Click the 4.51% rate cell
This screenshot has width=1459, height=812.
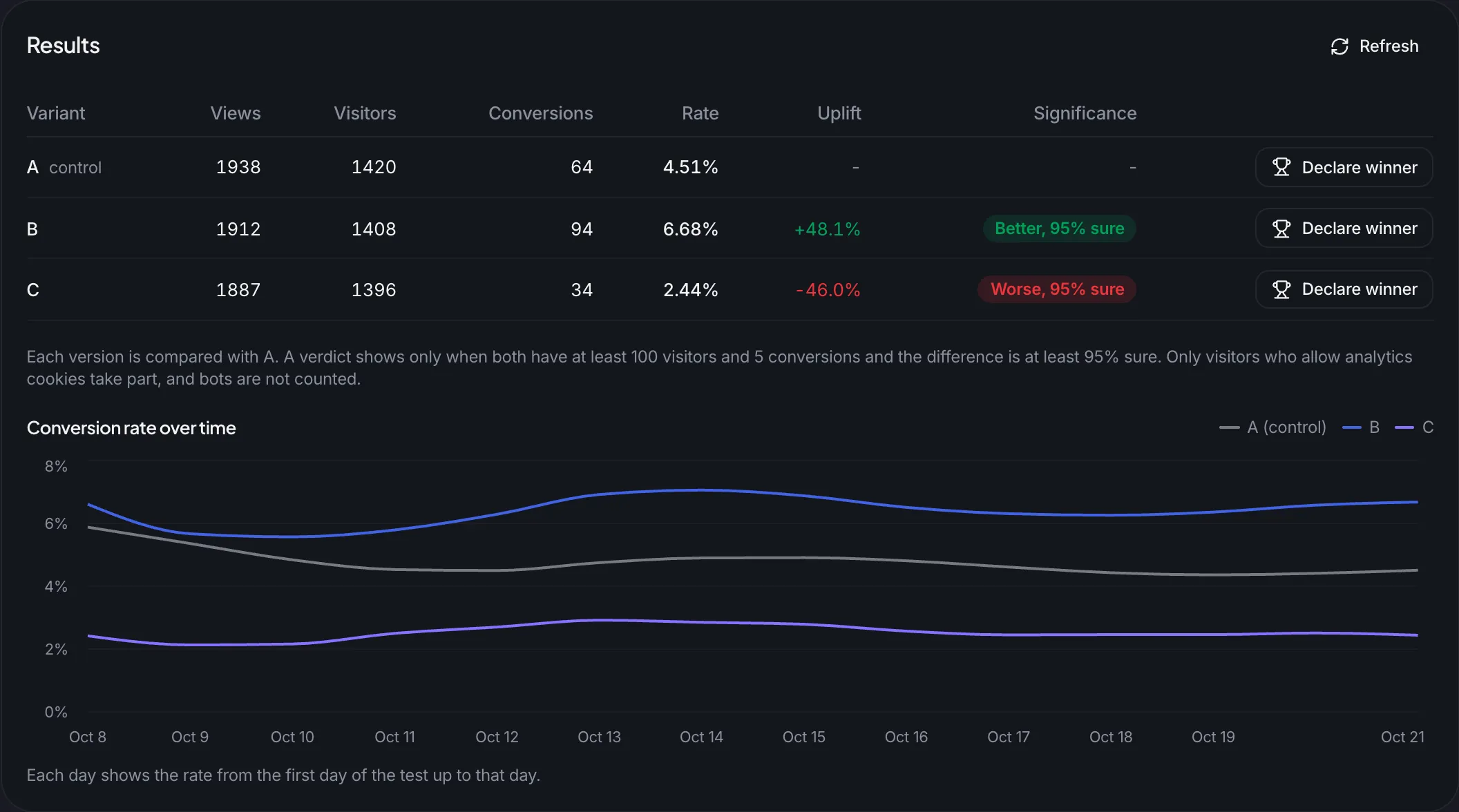click(x=691, y=167)
